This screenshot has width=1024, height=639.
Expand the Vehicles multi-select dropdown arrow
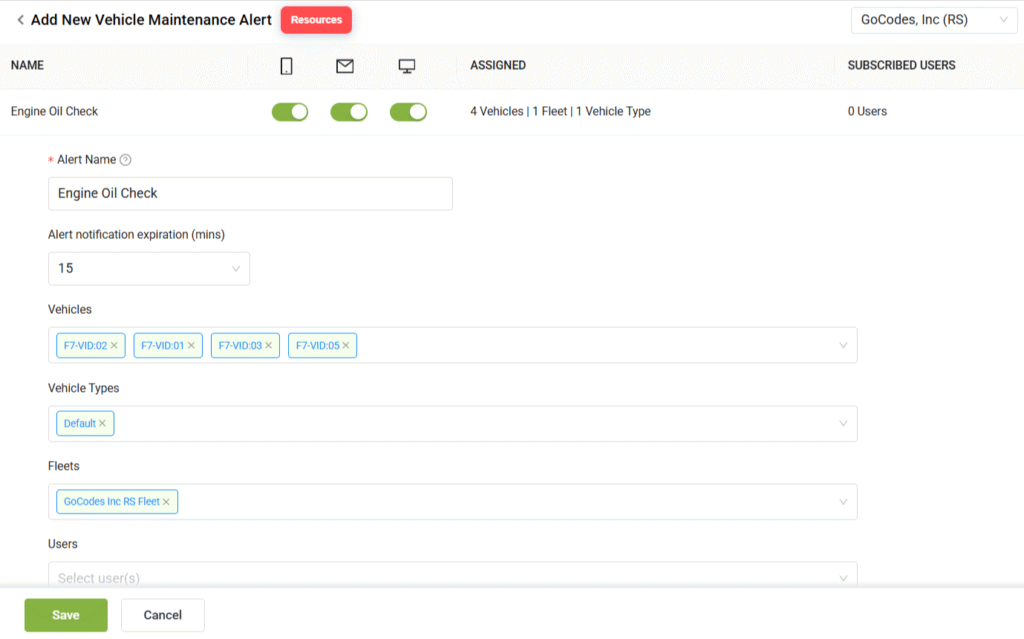tap(843, 346)
